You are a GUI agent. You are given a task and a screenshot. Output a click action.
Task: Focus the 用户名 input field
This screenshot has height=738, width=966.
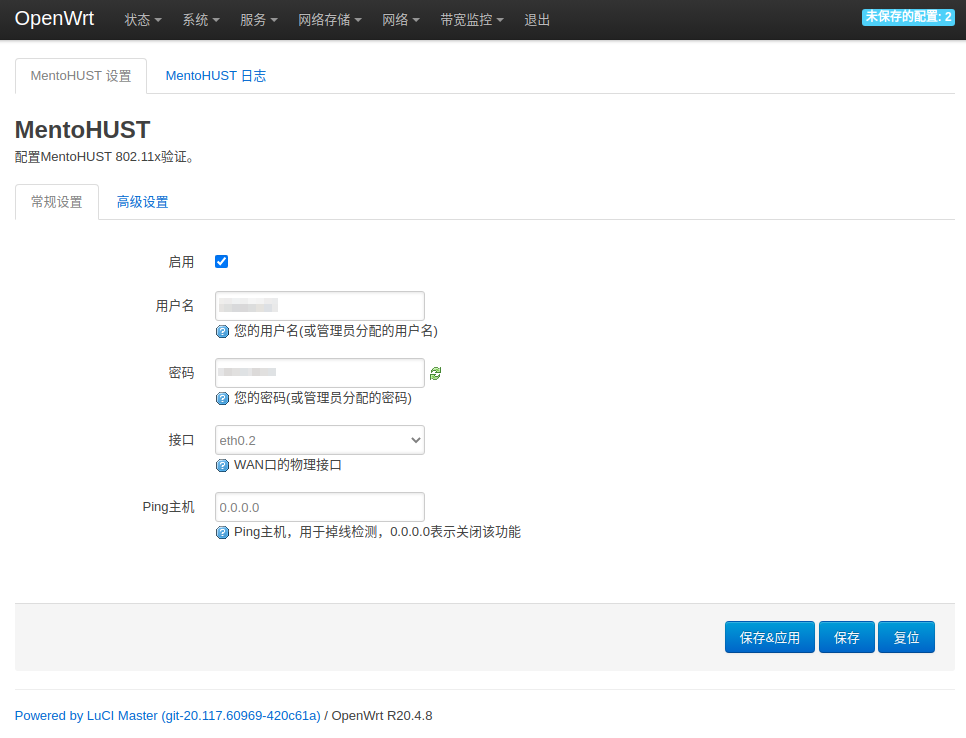coord(320,306)
